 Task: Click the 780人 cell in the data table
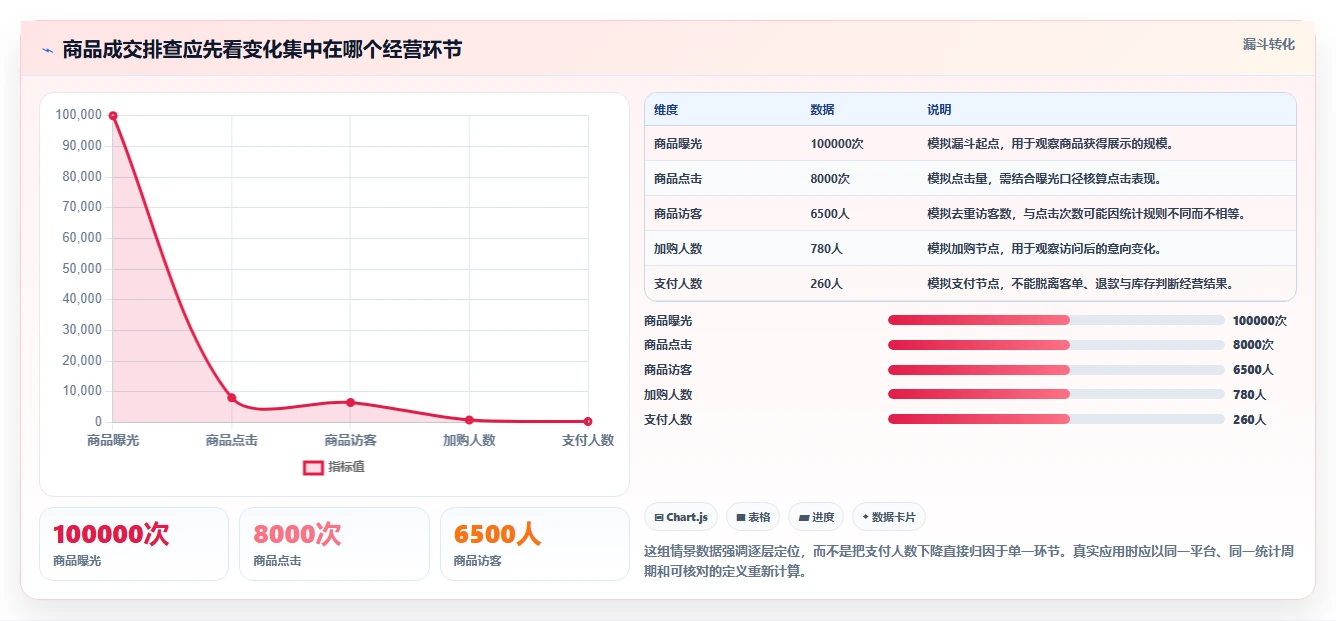[x=826, y=249]
